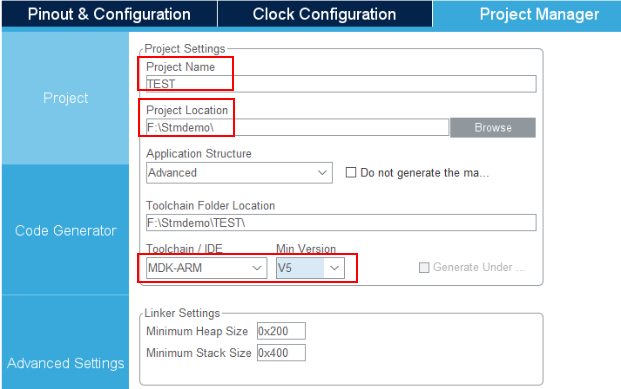
Task: Toggle the Do not generate the main checkbox
Action: pos(351,172)
